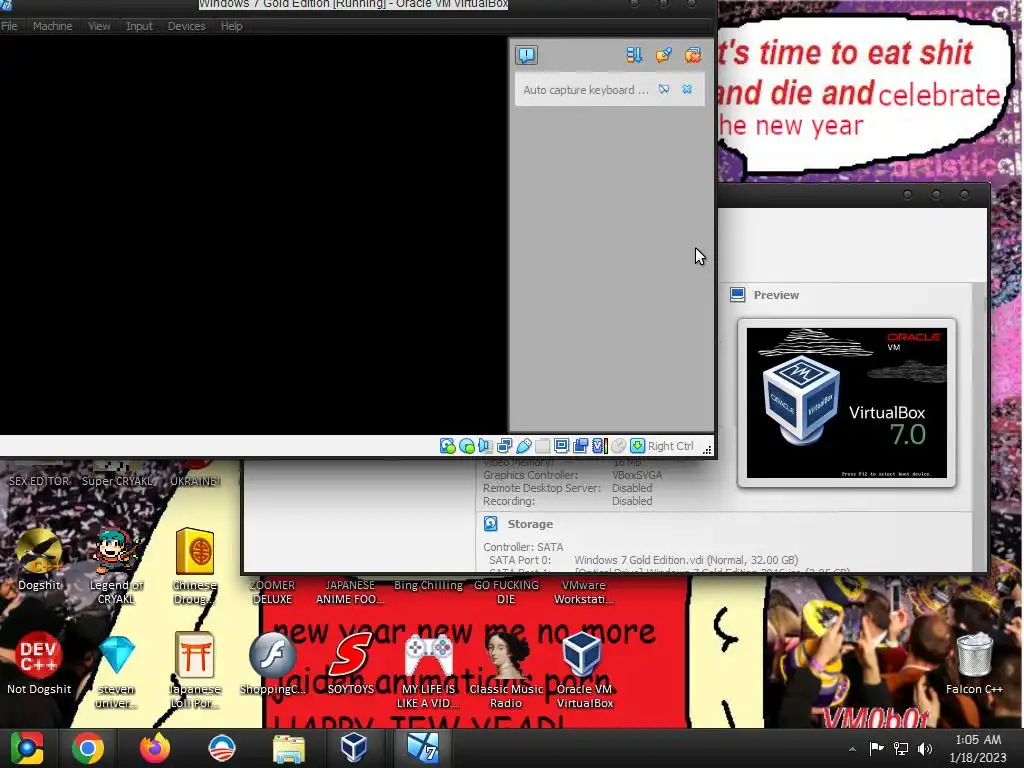Image resolution: width=1024 pixels, height=768 pixels.
Task: Click the Controller: SATA line
Action: click(523, 547)
